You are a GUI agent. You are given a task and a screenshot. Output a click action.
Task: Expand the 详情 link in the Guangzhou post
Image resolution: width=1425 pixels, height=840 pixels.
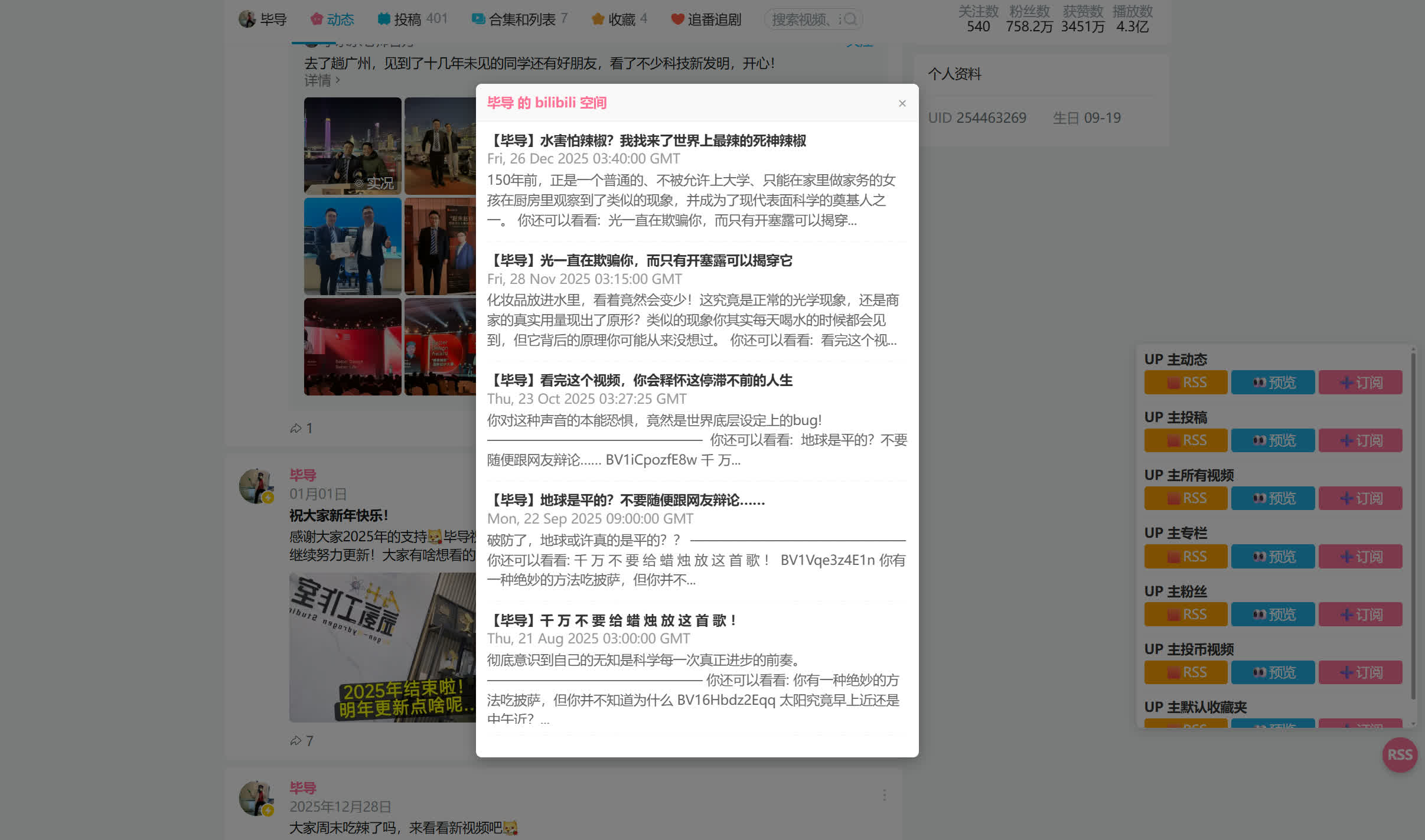point(322,80)
